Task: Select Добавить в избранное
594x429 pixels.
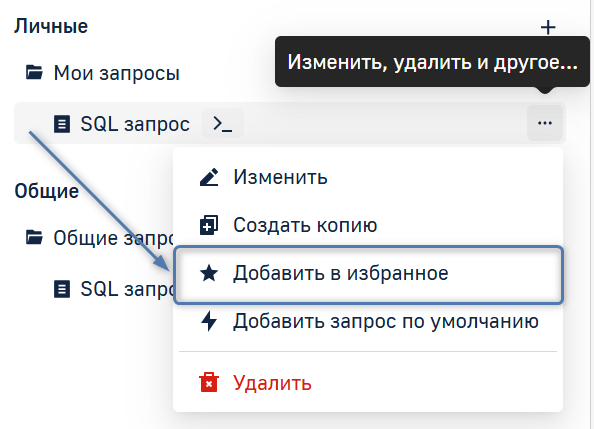Action: (x=369, y=275)
